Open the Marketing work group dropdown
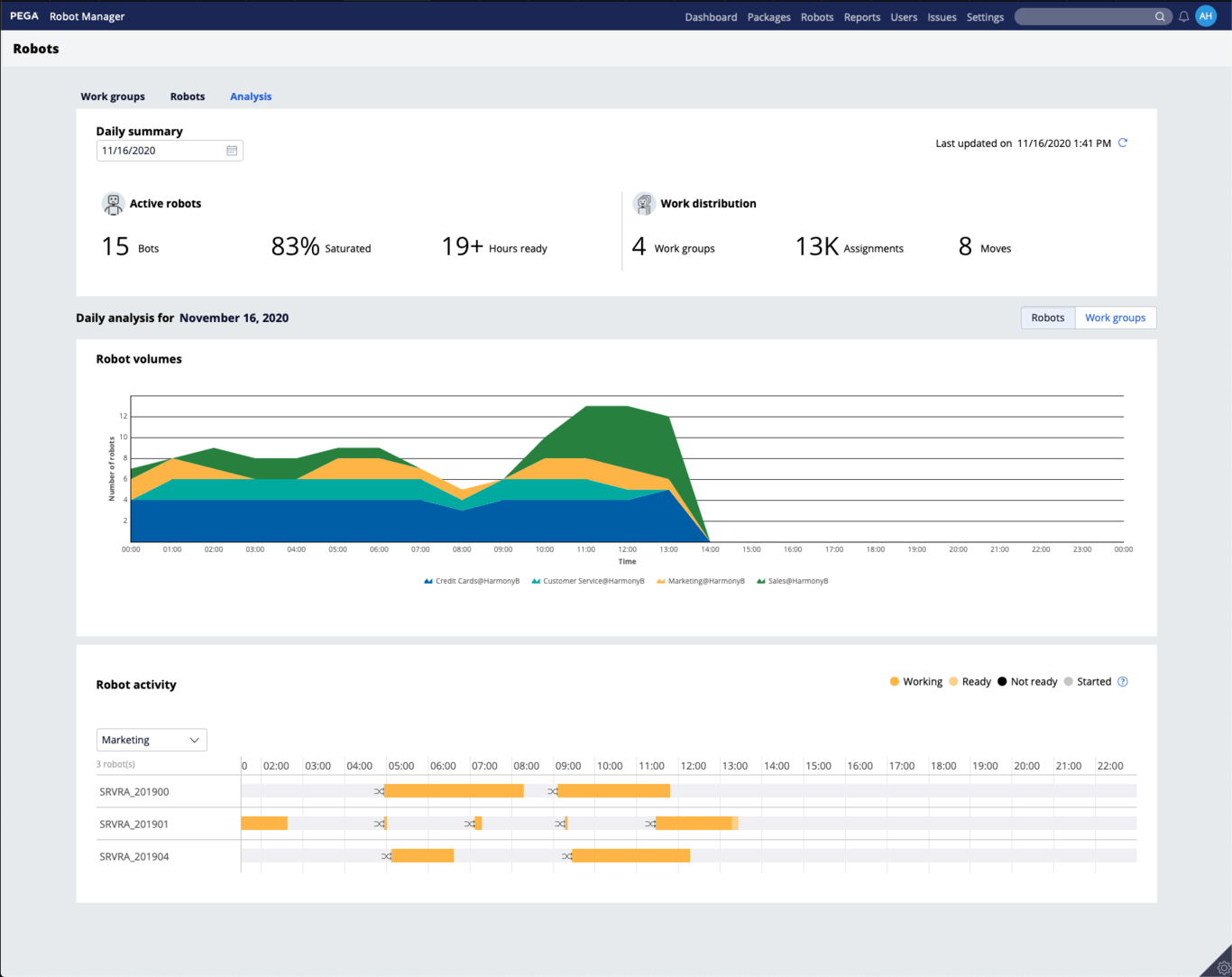Screen dimensions: 1232x977 pos(151,739)
